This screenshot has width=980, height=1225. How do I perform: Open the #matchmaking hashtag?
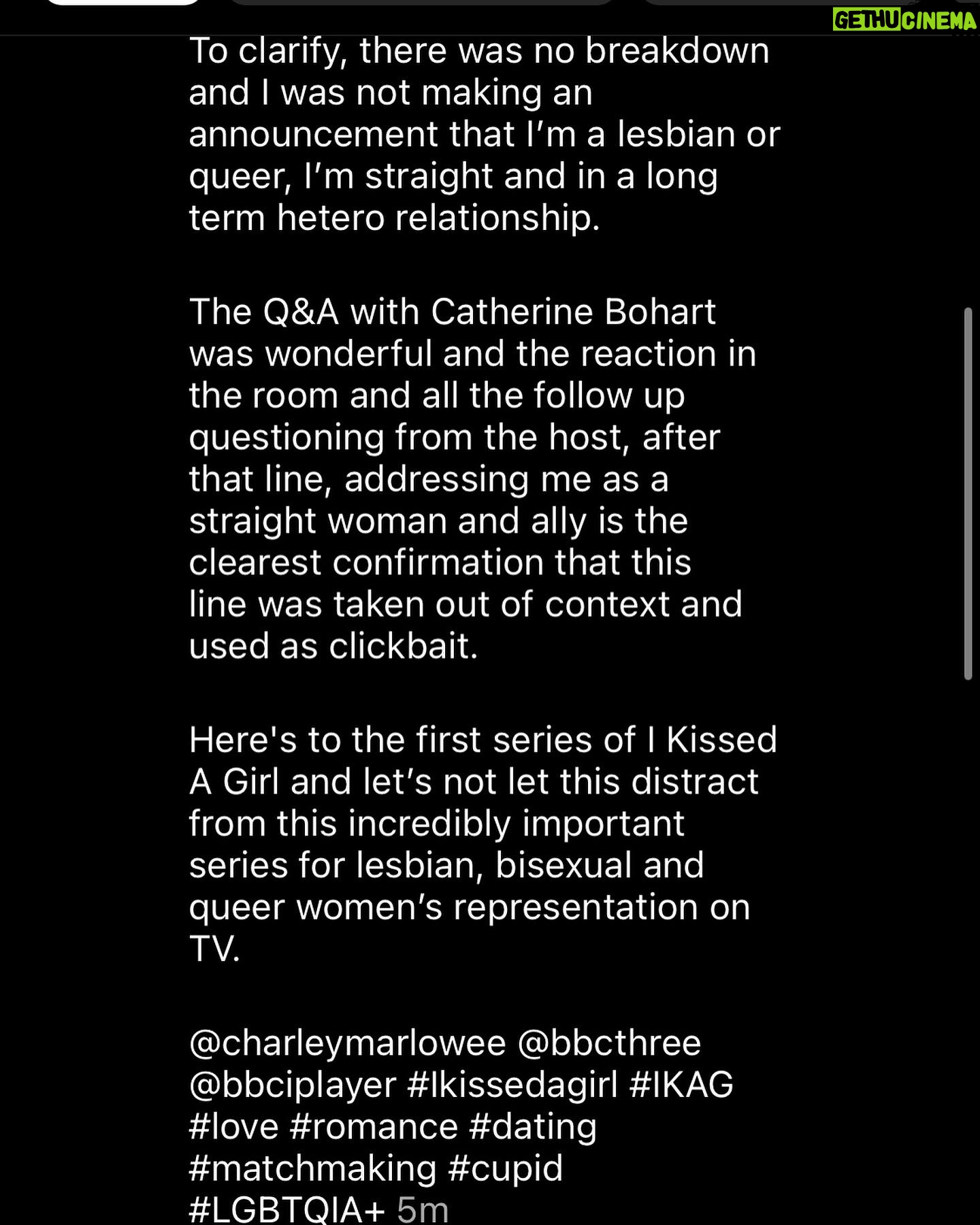point(312,1169)
